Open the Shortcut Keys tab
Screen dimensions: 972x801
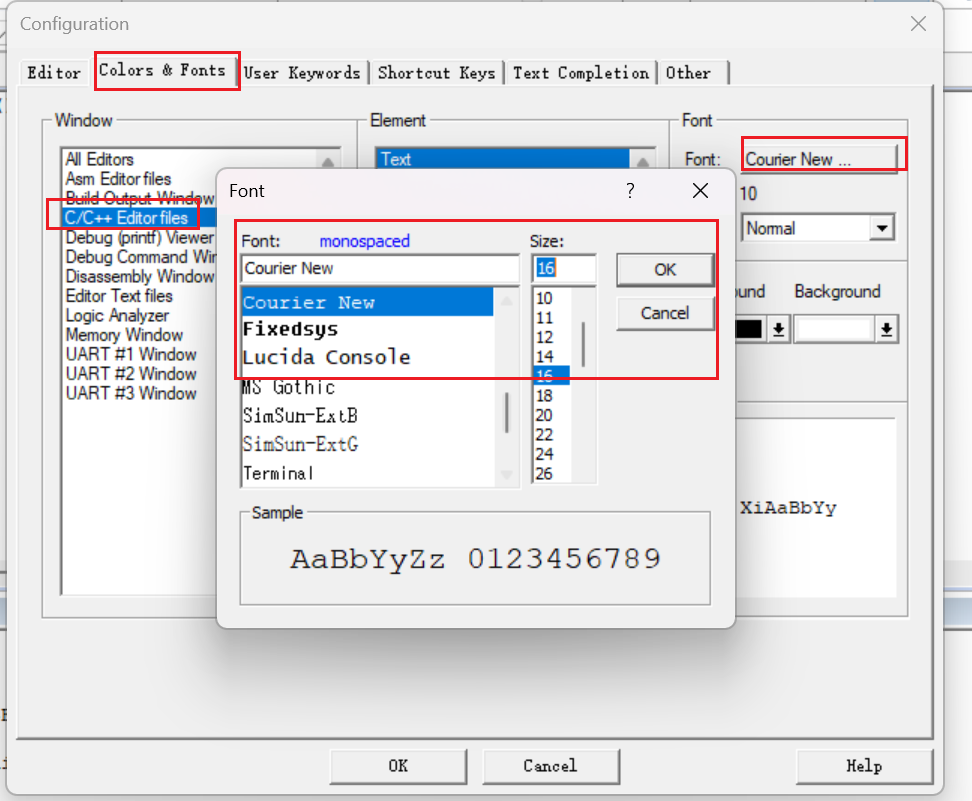[436, 73]
